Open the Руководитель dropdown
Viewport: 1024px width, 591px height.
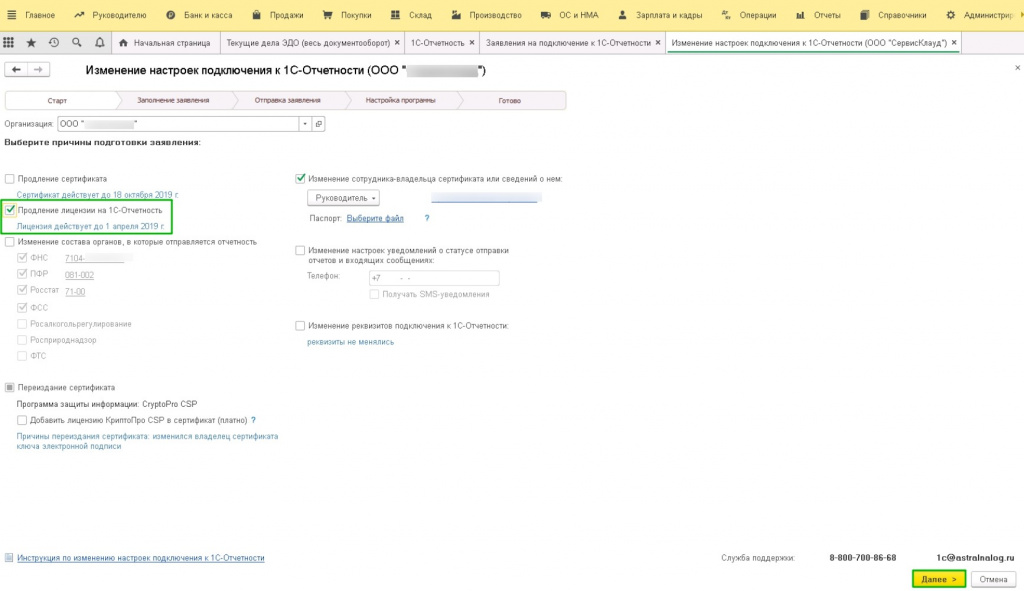tap(344, 198)
